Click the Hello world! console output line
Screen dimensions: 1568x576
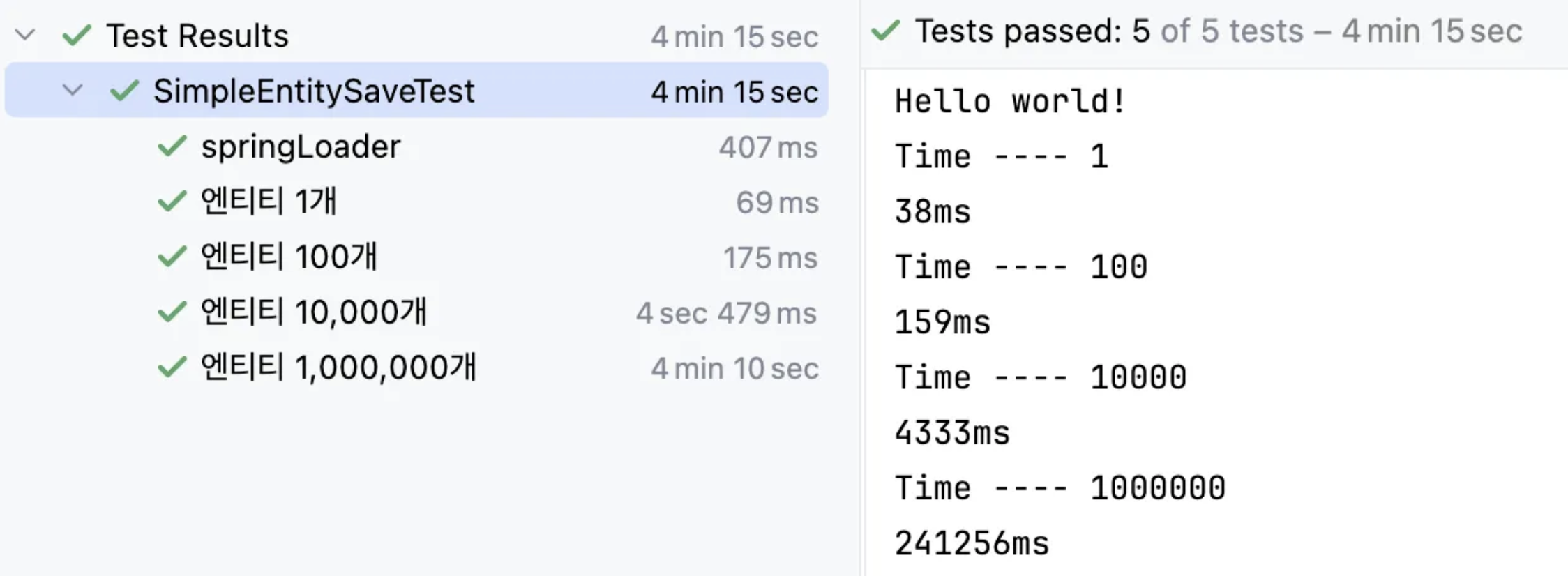point(1011,101)
